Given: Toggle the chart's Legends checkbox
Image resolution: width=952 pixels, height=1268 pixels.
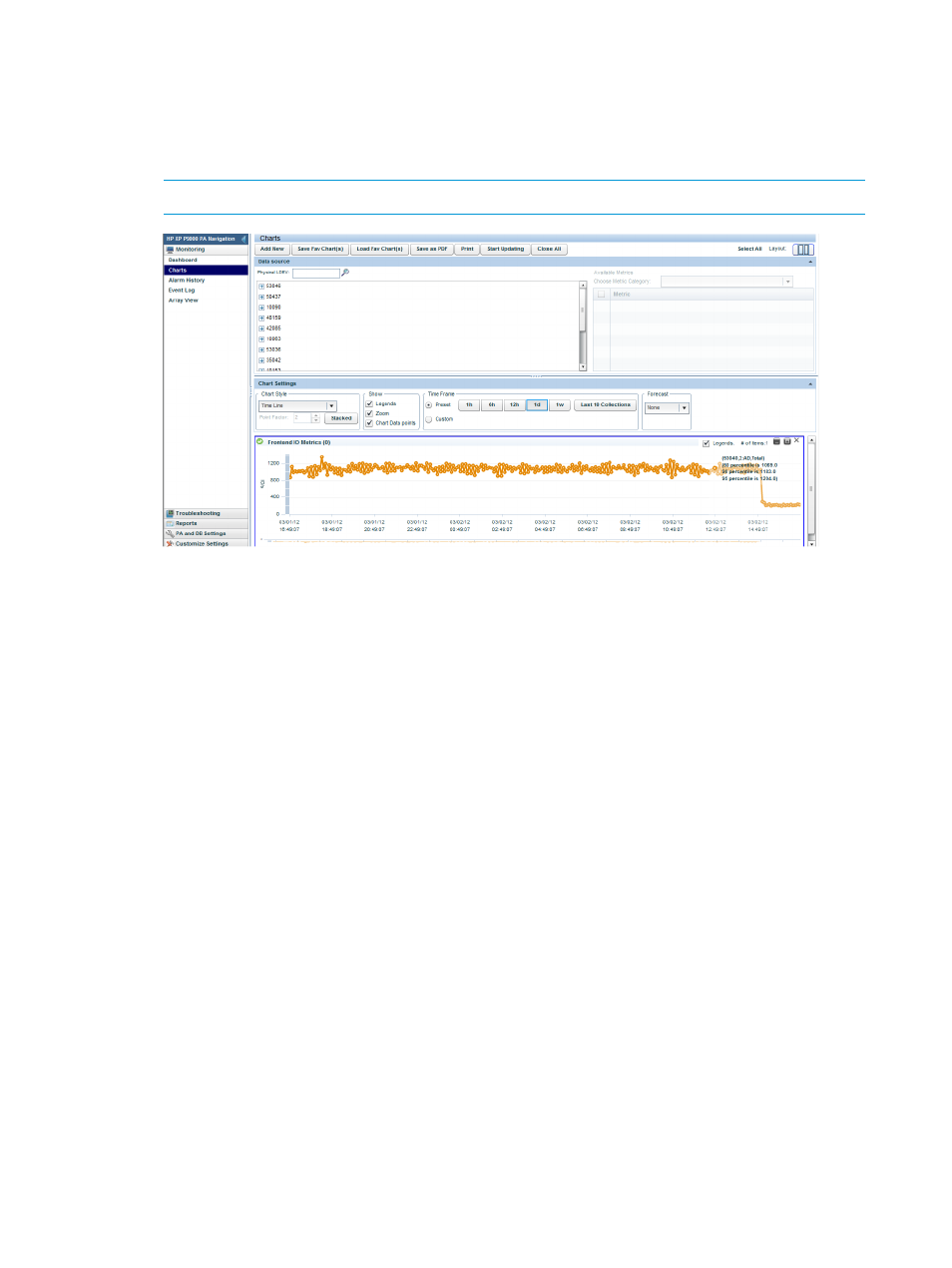Looking at the screenshot, I should click(x=707, y=443).
